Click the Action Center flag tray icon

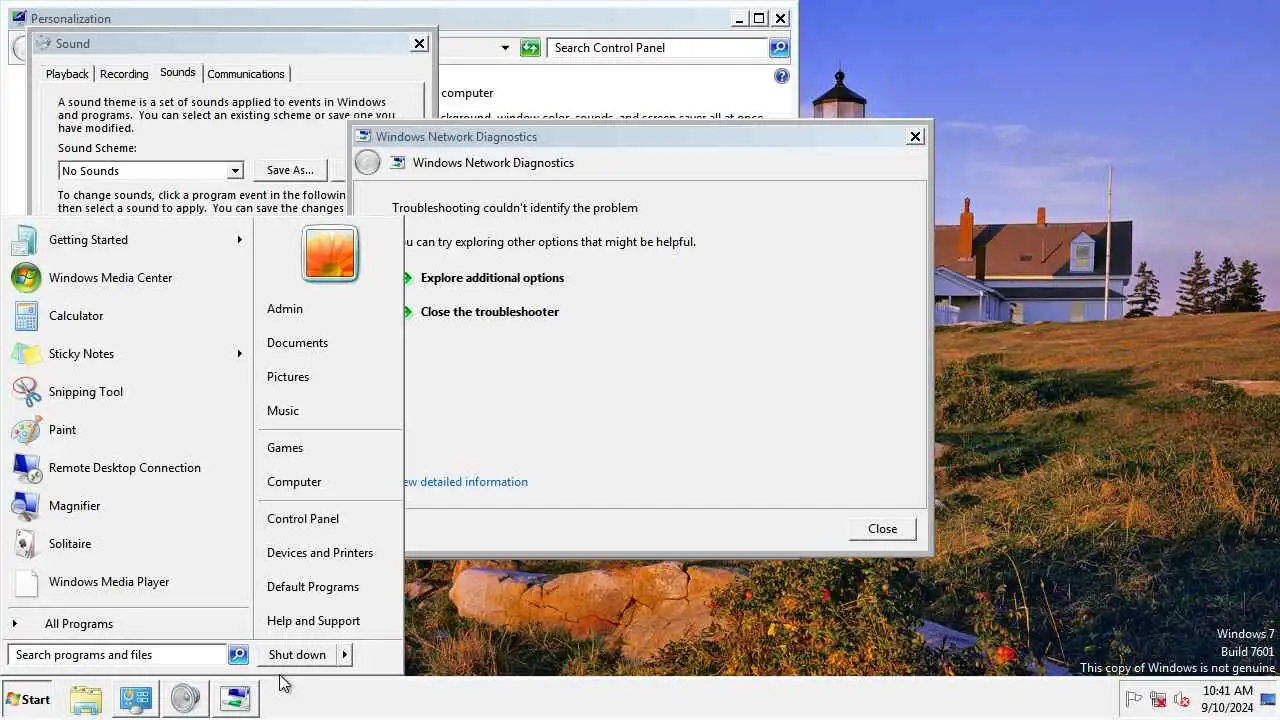coord(1134,700)
